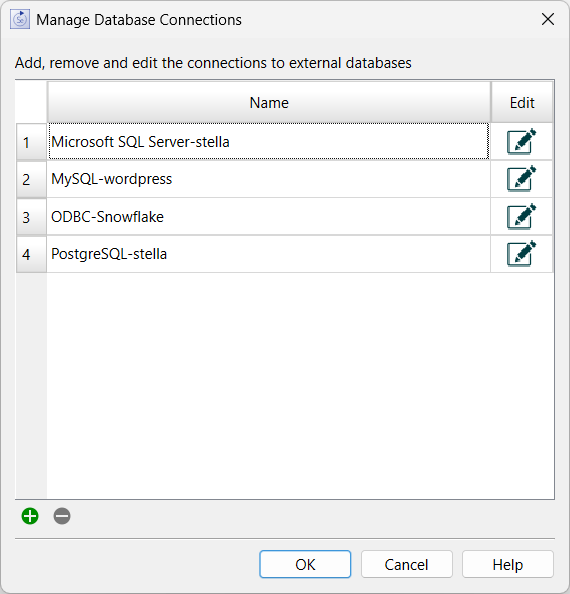Select row header number 4
This screenshot has height=594, width=570.
point(31,254)
